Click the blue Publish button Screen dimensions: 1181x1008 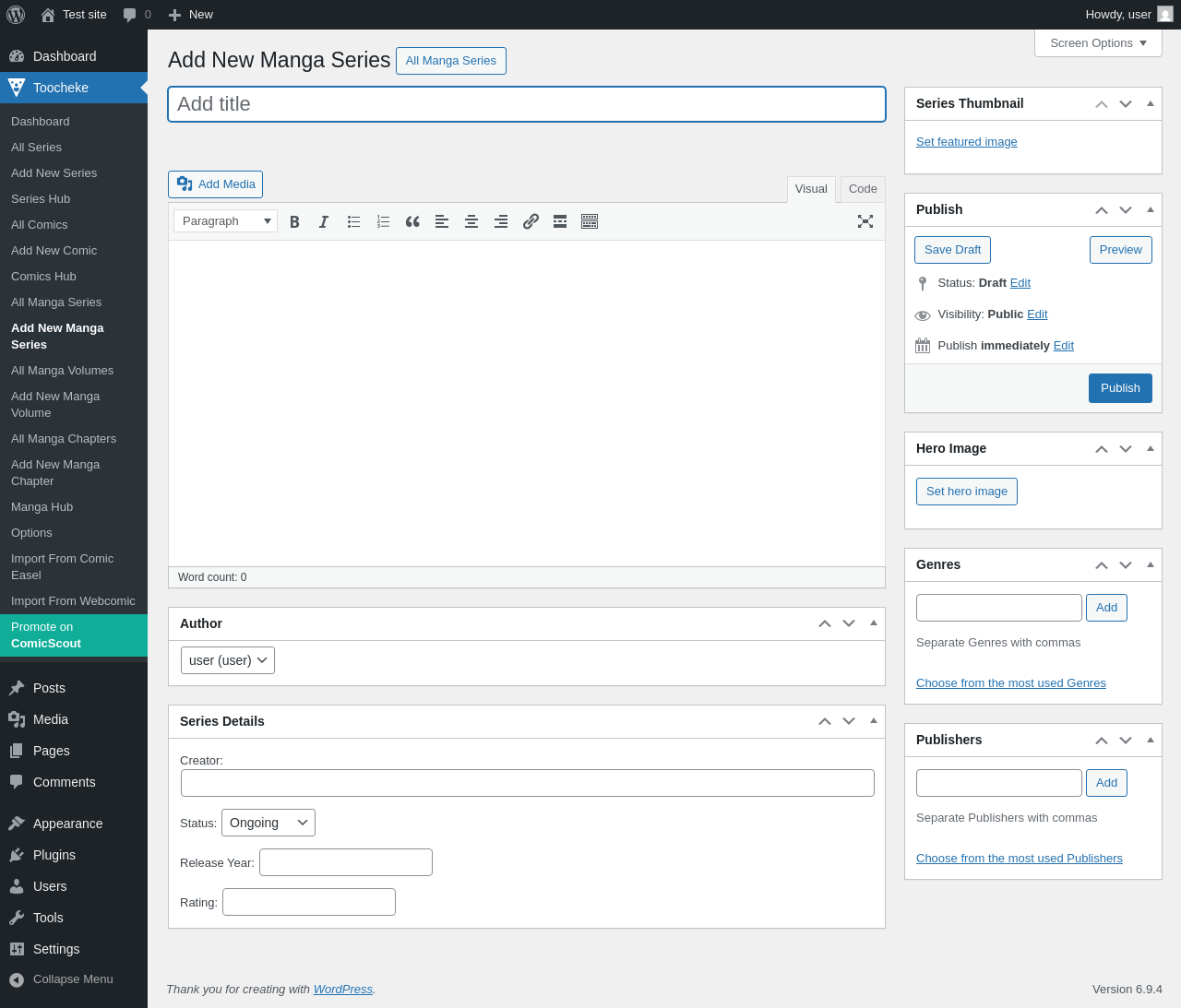[x=1120, y=388]
